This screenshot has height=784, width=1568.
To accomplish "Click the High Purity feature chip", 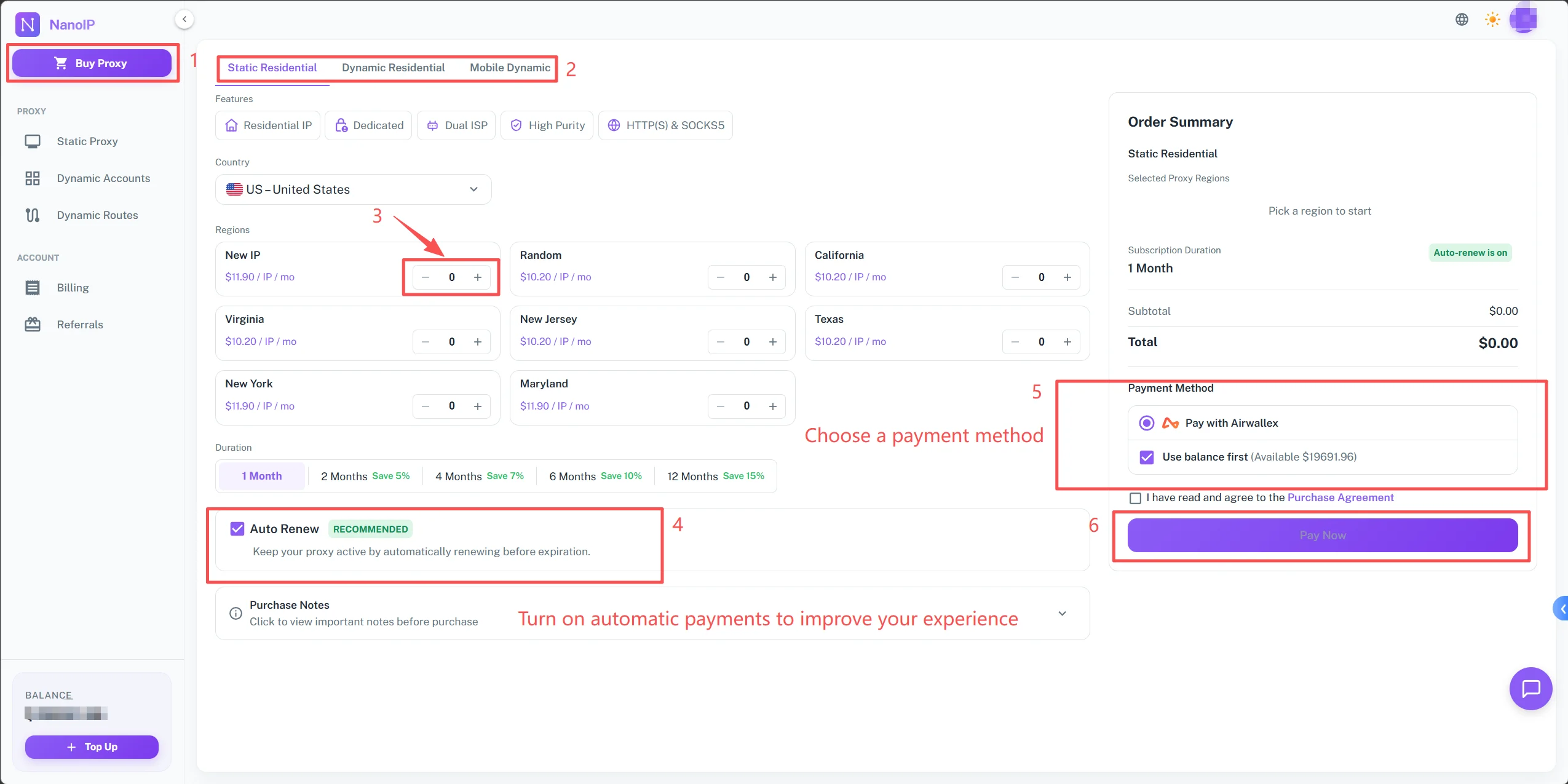I will [547, 125].
